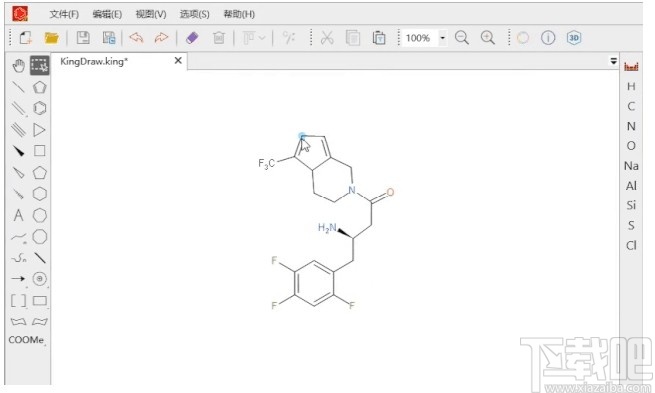655x393 pixels.
Task: Select the solid wedge bond tool
Action: [x=18, y=151]
